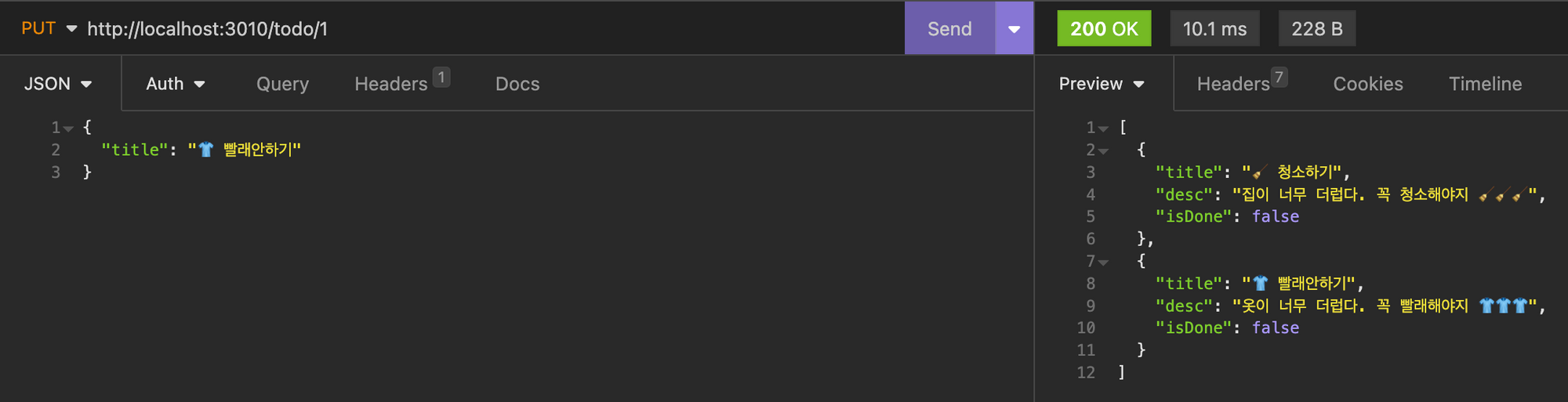Open the Cookies tab

tap(1368, 84)
